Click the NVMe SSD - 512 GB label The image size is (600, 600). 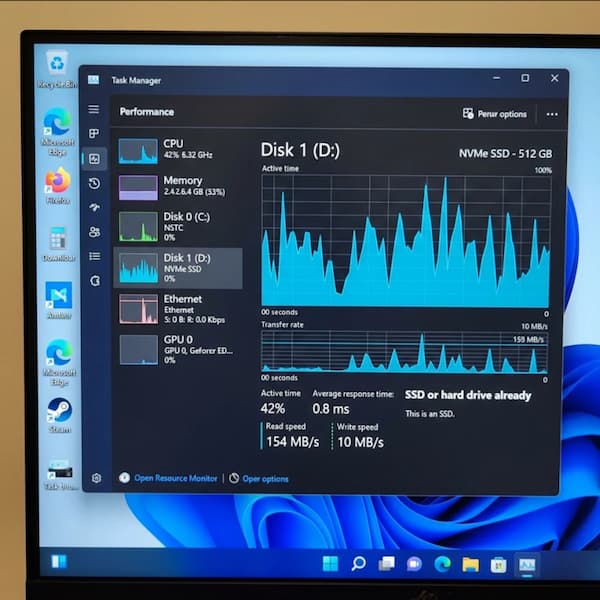(505, 154)
